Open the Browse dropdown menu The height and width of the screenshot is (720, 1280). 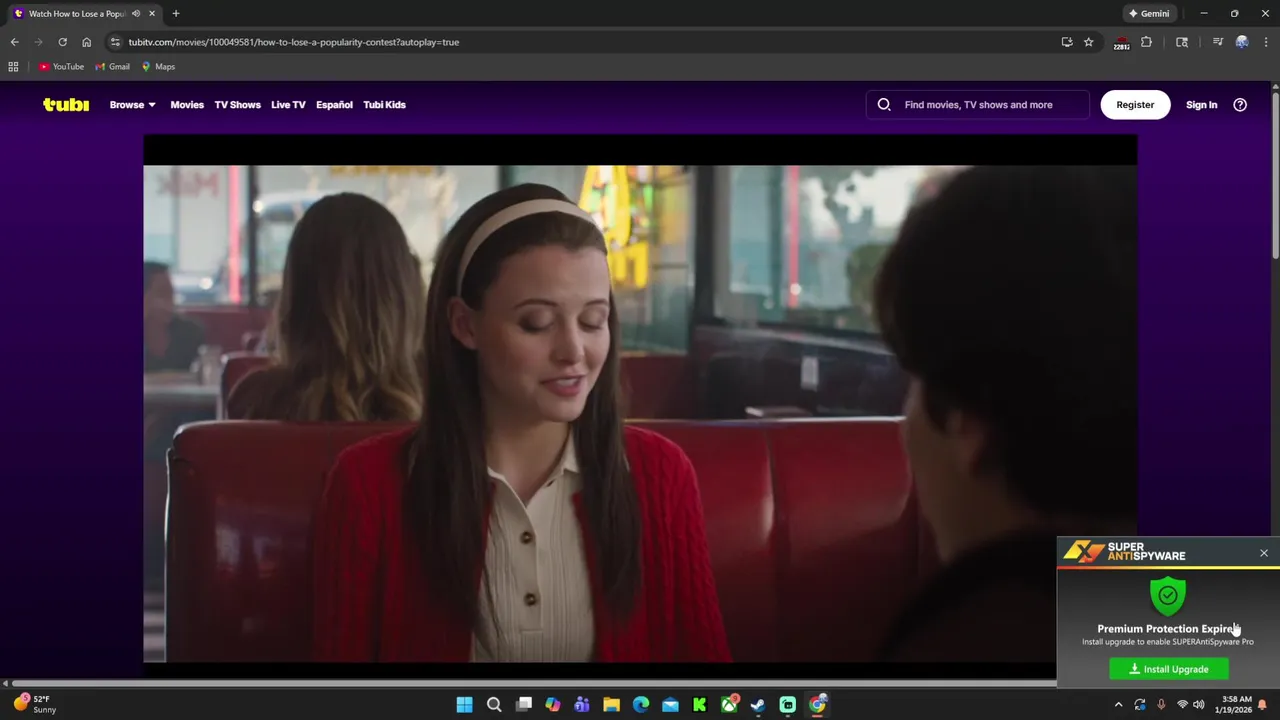(132, 104)
